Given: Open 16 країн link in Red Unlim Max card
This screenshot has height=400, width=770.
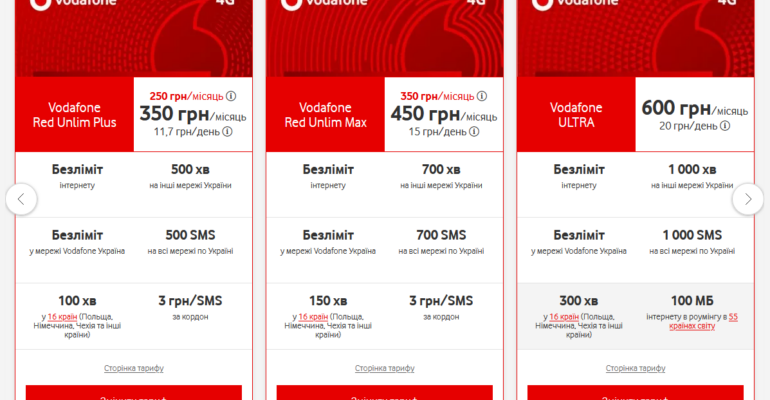Looking at the screenshot, I should [x=313, y=317].
